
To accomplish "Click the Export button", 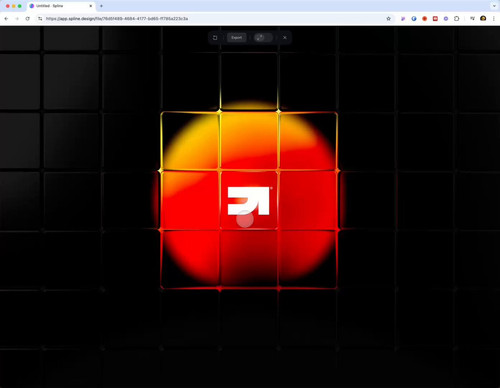I will [x=237, y=38].
